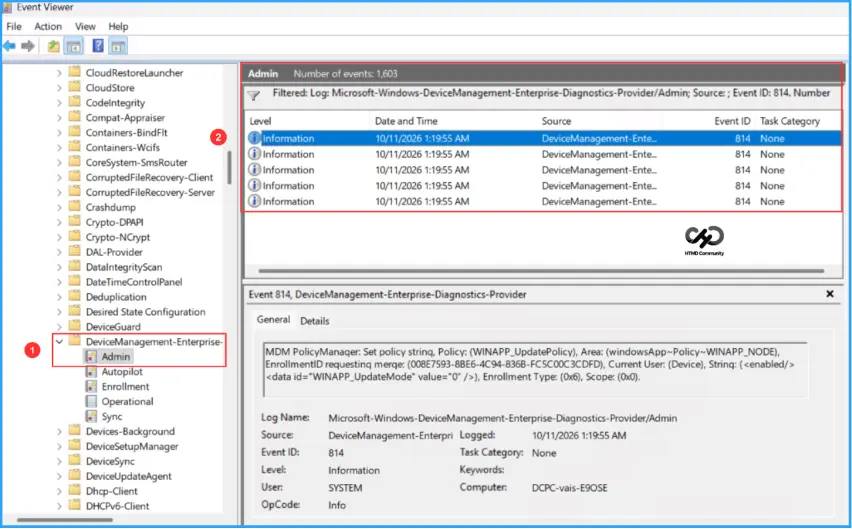852x529 pixels.
Task: Sort events by the Level column header
Action: (x=260, y=121)
